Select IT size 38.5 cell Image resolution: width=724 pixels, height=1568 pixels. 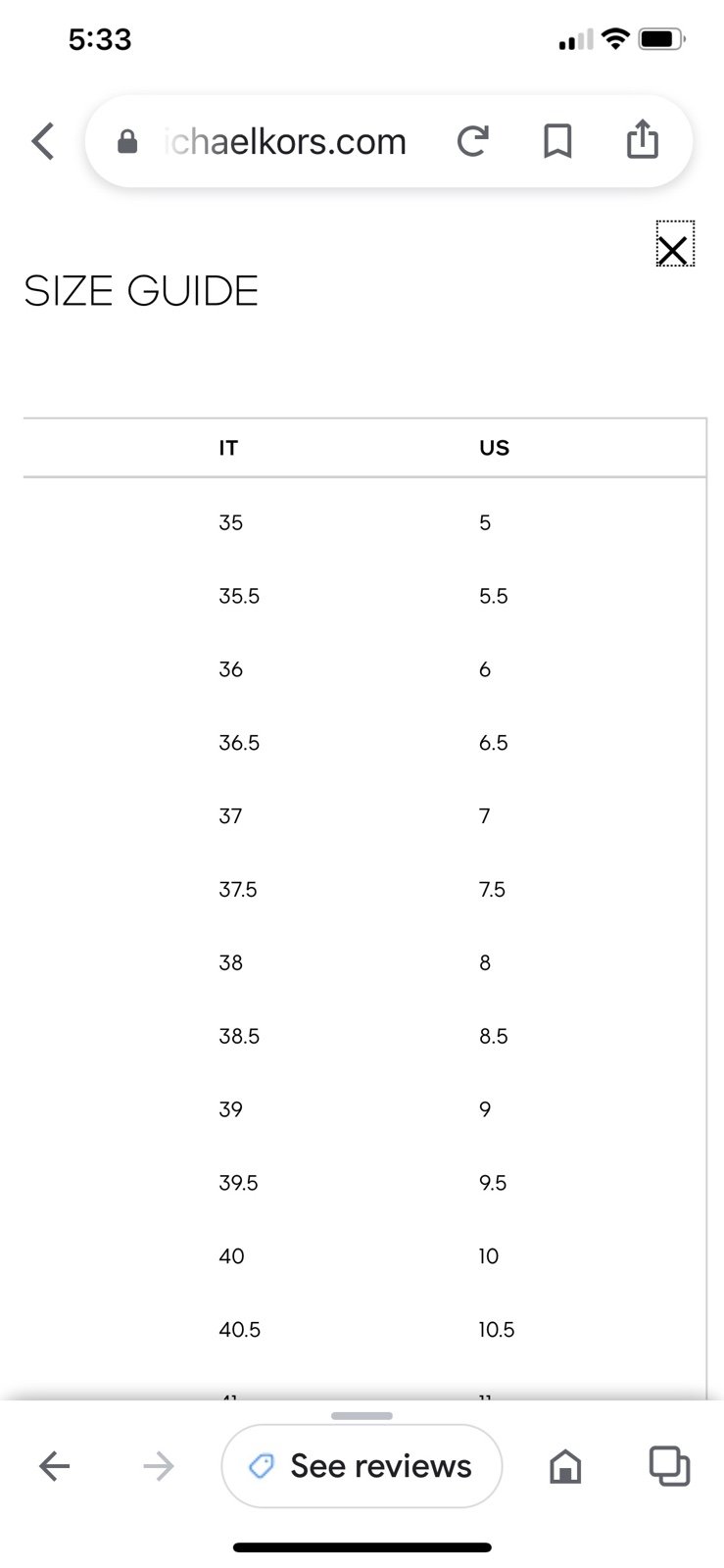tap(239, 1036)
